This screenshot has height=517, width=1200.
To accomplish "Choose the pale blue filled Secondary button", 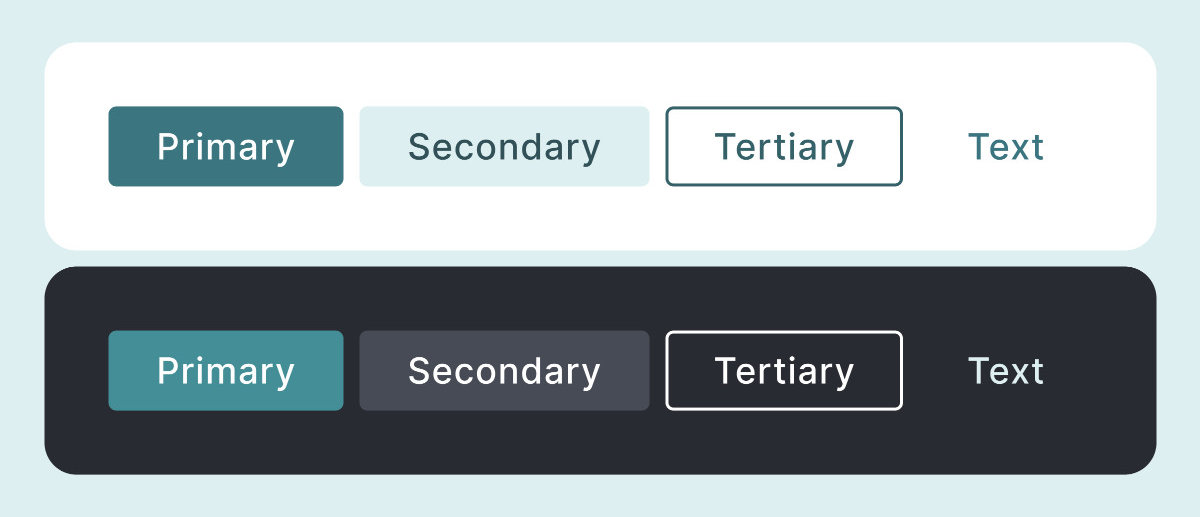I will click(504, 147).
